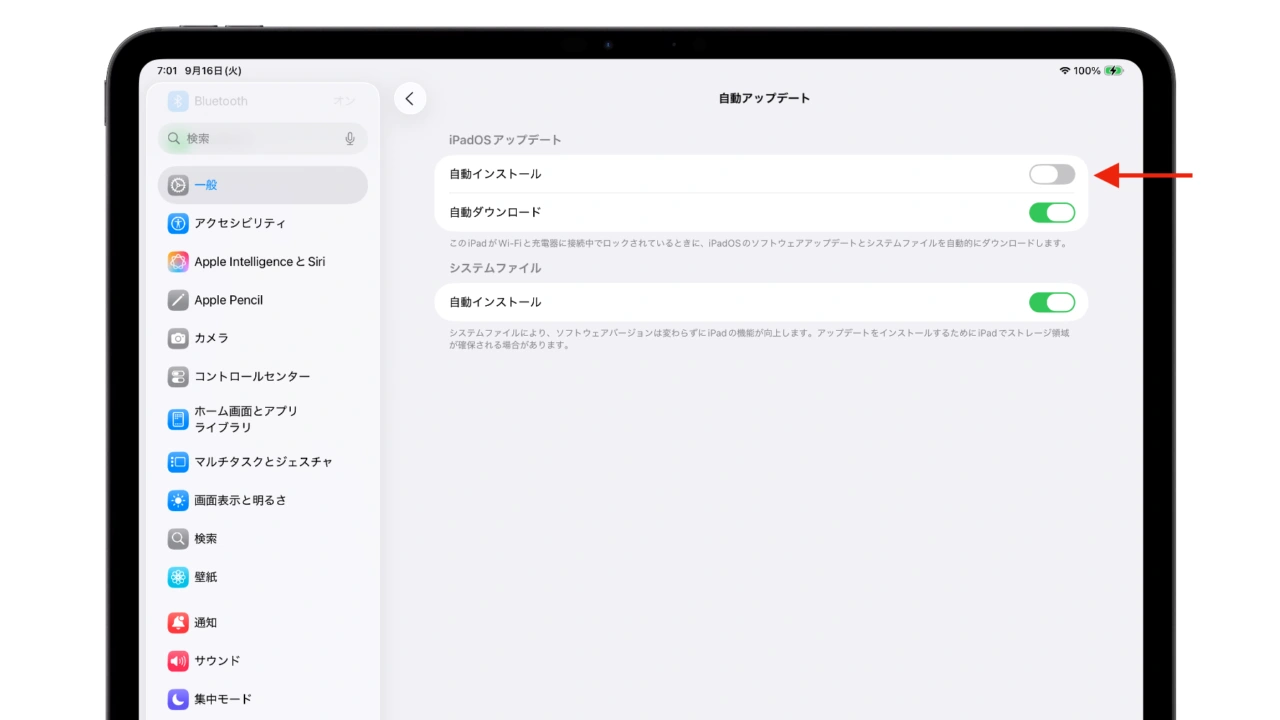
Task: Select 一般 in the sidebar
Action: point(206,184)
